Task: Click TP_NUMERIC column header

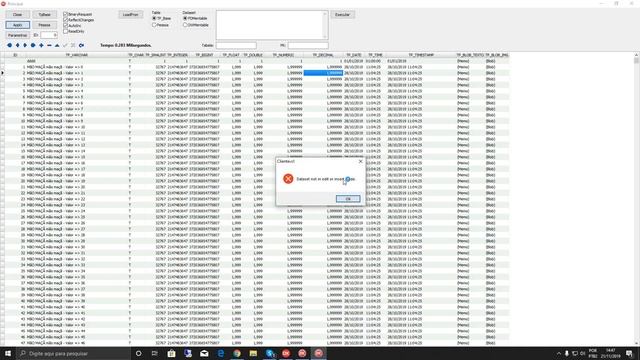Action: coord(283,55)
